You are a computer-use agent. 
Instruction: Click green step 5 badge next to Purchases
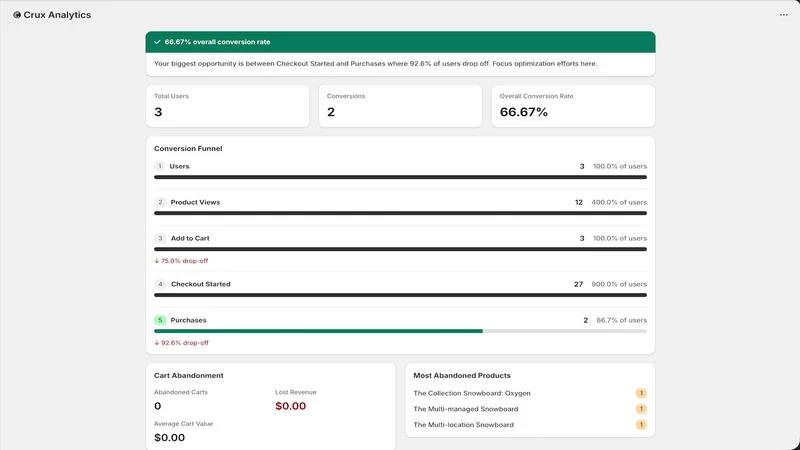coord(160,320)
